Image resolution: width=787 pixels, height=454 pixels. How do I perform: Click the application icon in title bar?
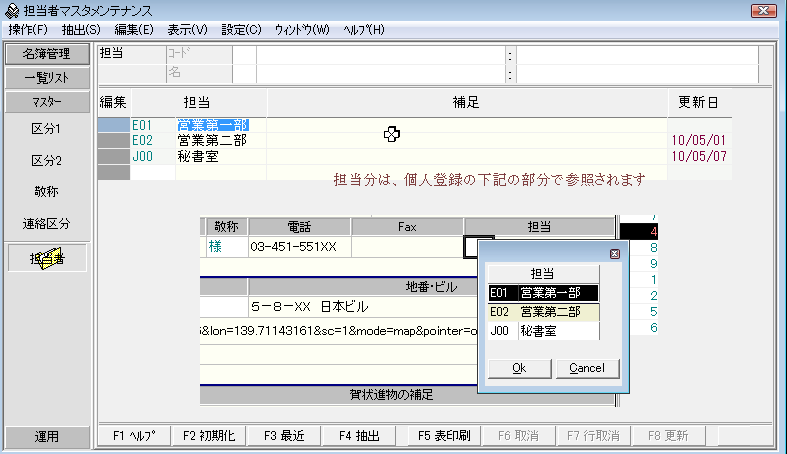(12, 11)
